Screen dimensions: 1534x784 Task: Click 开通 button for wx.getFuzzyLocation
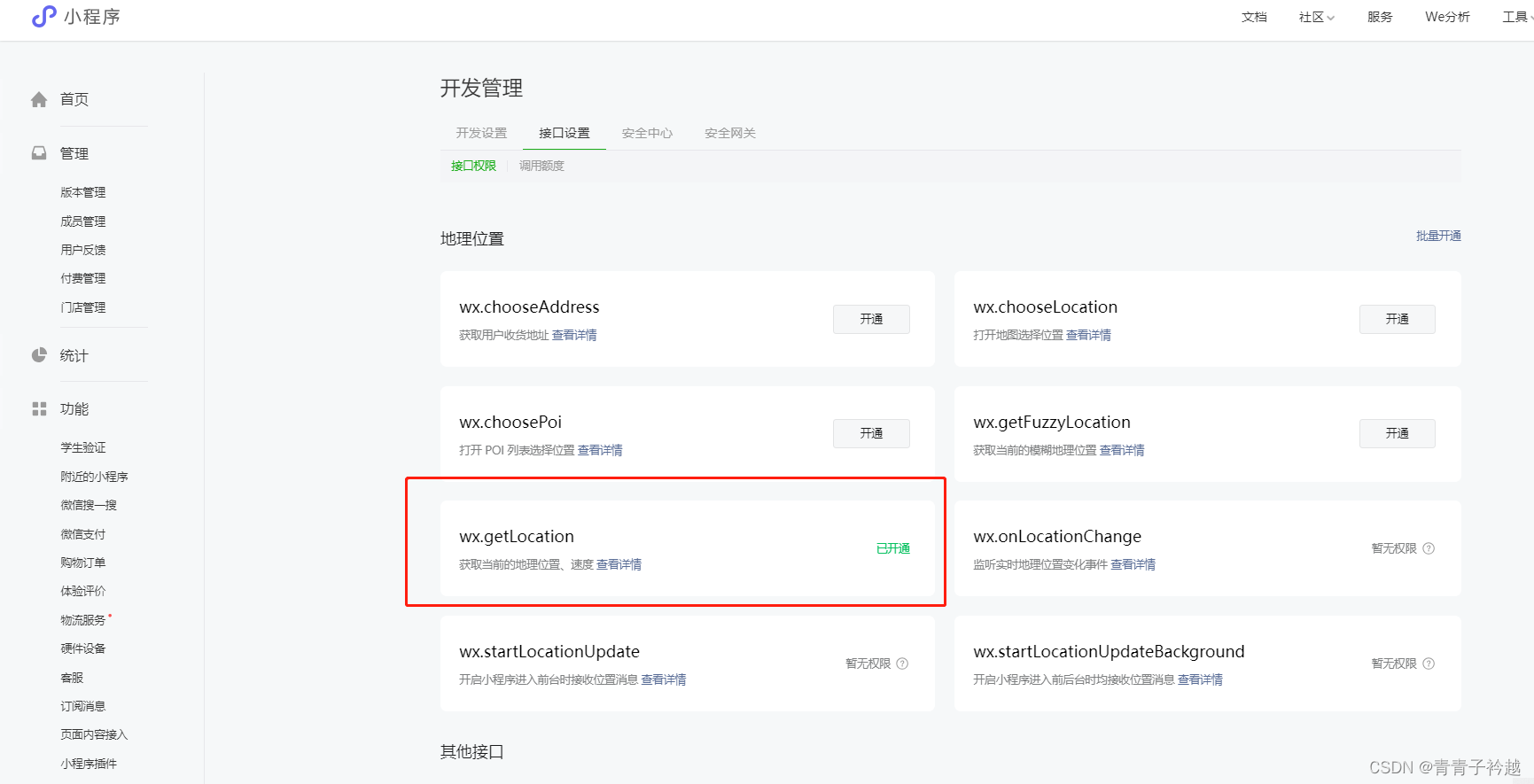point(1398,433)
